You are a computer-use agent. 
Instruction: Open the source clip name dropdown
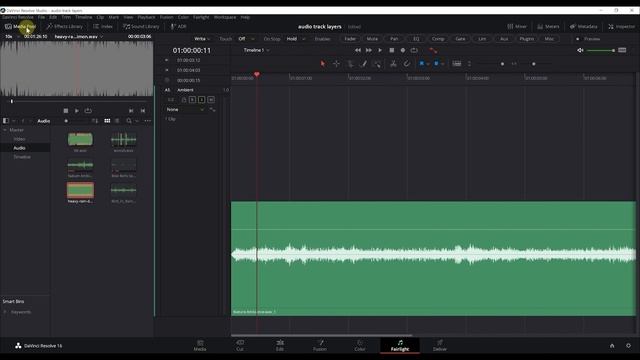79,36
